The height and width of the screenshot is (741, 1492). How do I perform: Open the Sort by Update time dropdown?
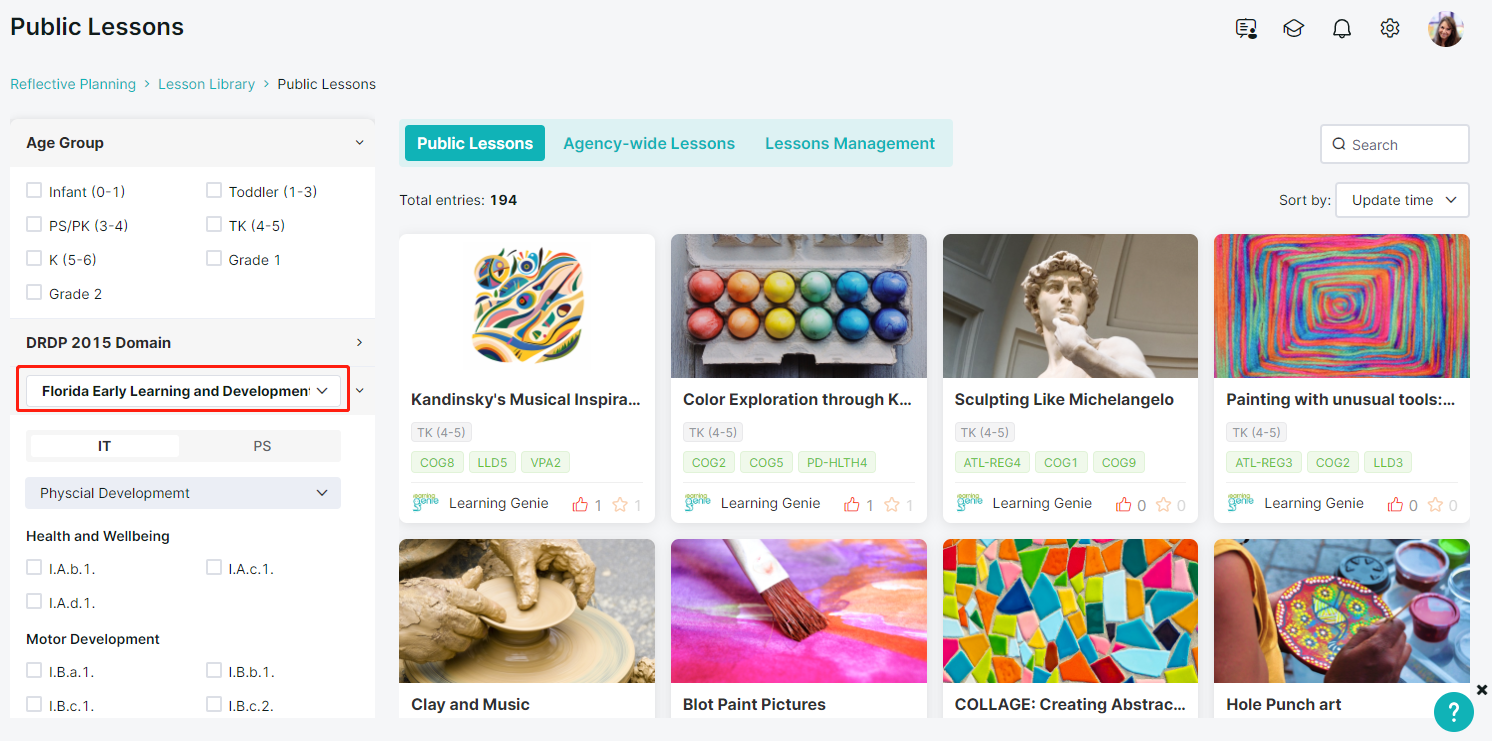1402,200
